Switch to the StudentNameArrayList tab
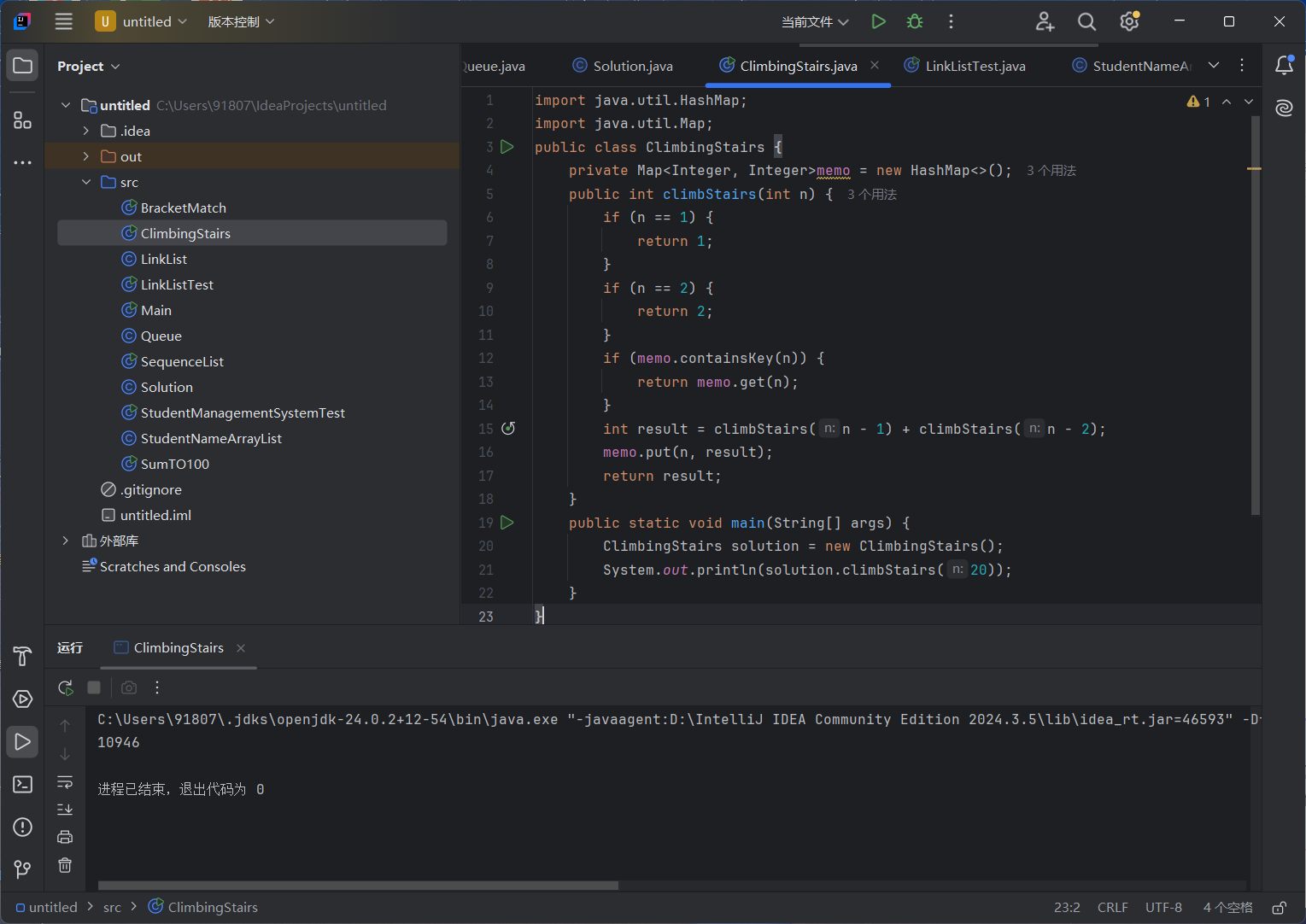 [1132, 66]
